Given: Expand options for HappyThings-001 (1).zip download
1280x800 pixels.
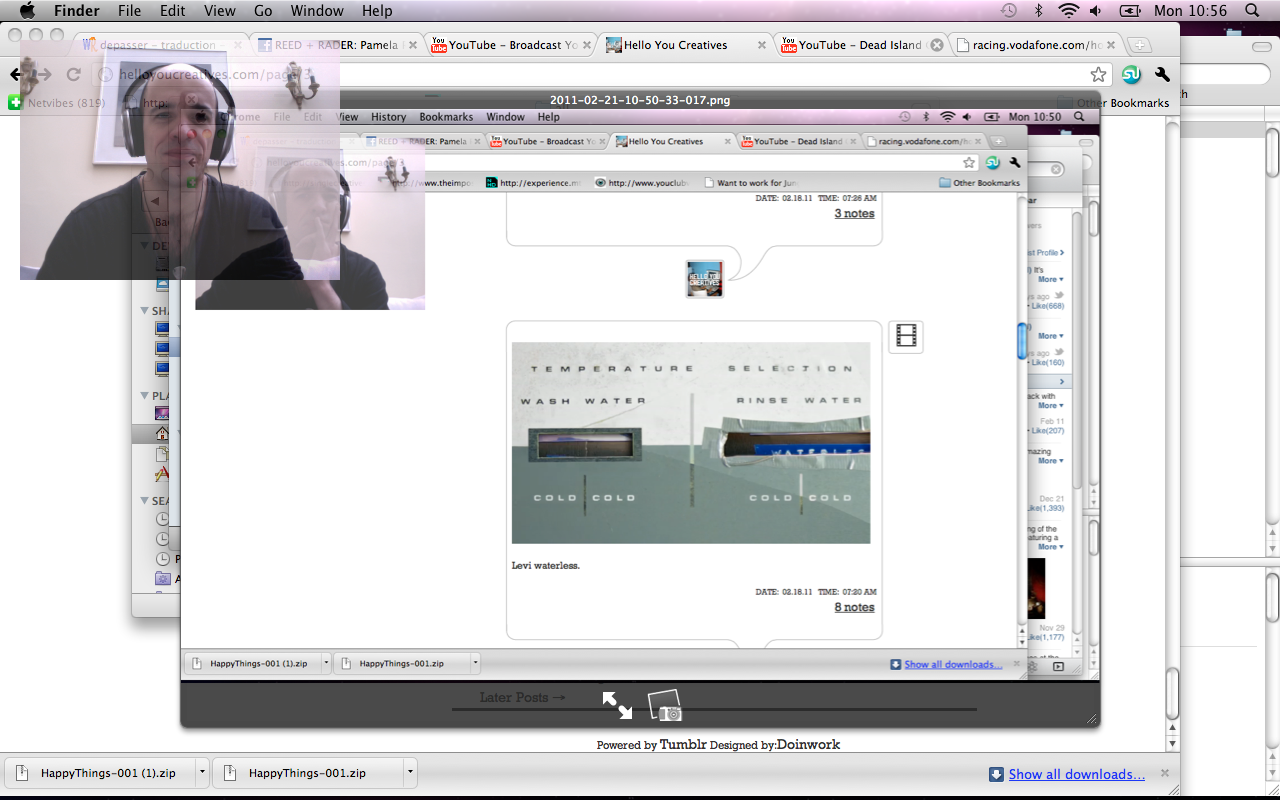Looking at the screenshot, I should coord(202,773).
